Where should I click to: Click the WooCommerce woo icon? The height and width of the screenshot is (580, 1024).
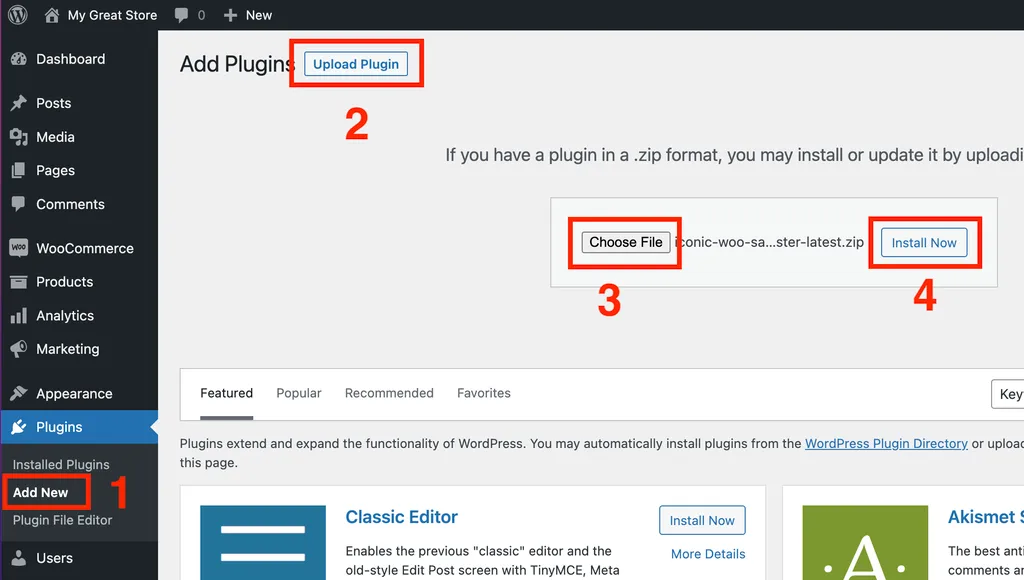point(19,248)
